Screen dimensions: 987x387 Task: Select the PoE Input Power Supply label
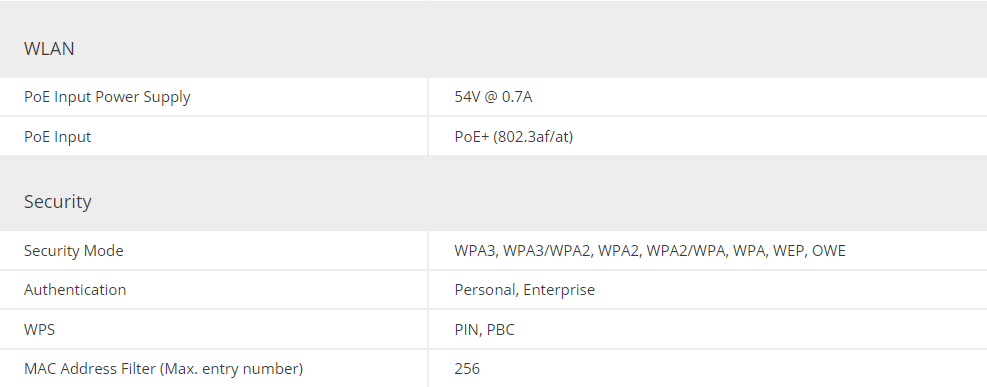(107, 97)
